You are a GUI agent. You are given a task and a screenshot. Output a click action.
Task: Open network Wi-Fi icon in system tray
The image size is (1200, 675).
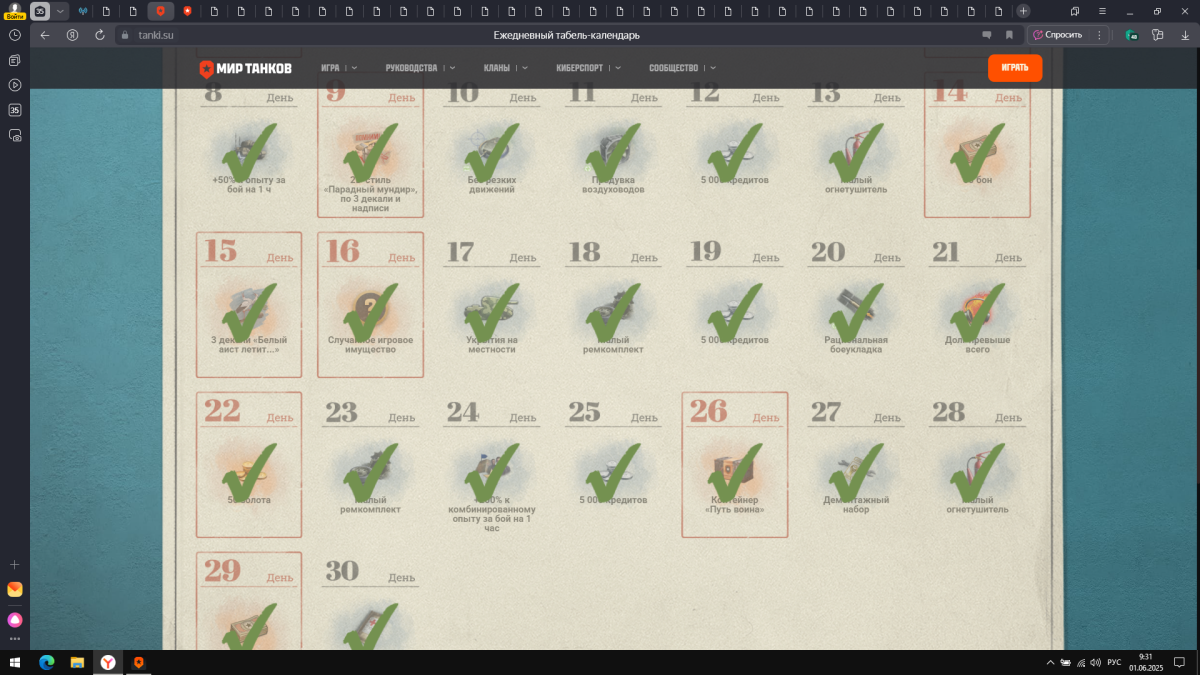click(x=1080, y=662)
